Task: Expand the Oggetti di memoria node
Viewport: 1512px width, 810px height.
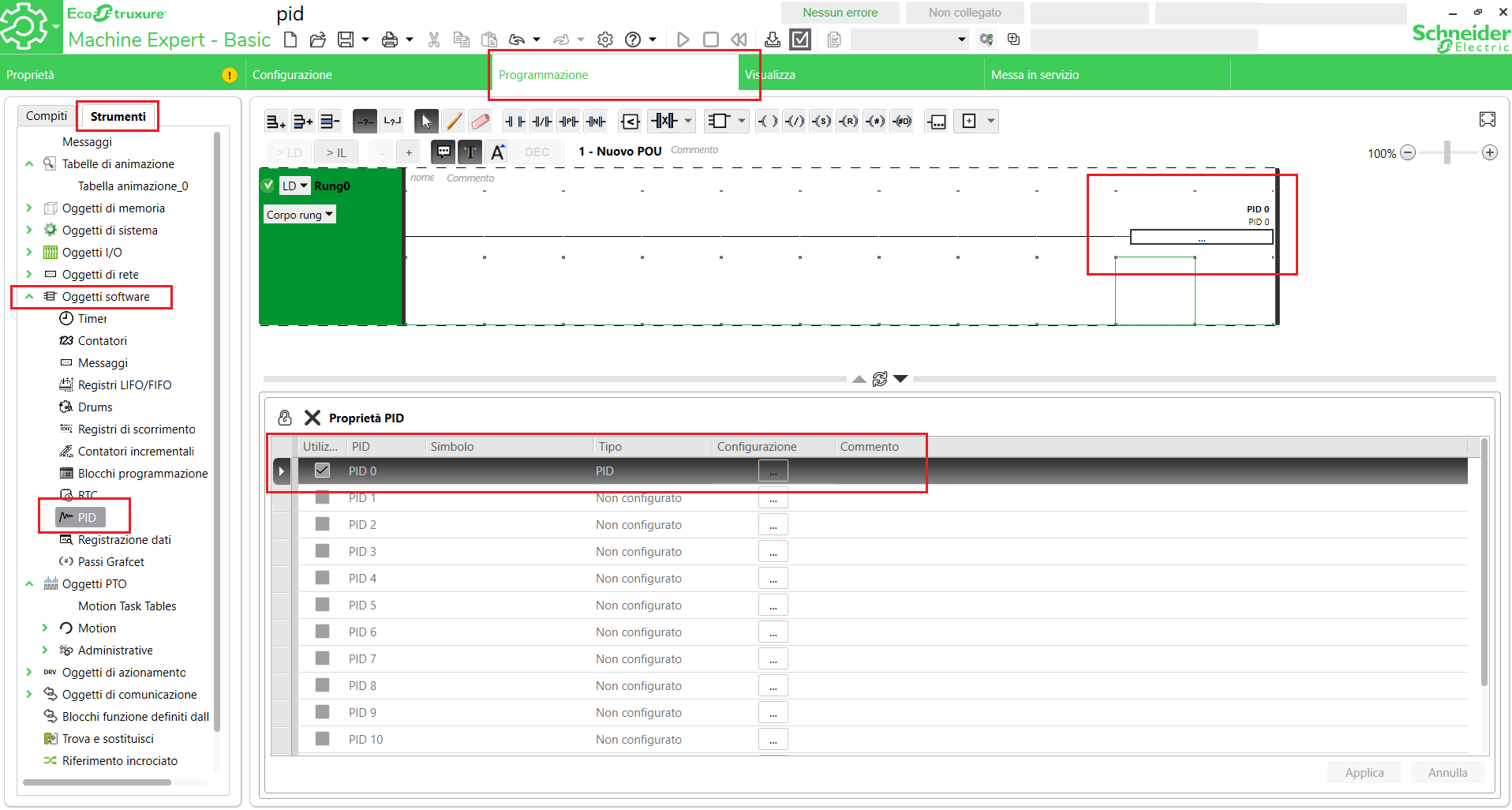Action: pyautogui.click(x=29, y=208)
